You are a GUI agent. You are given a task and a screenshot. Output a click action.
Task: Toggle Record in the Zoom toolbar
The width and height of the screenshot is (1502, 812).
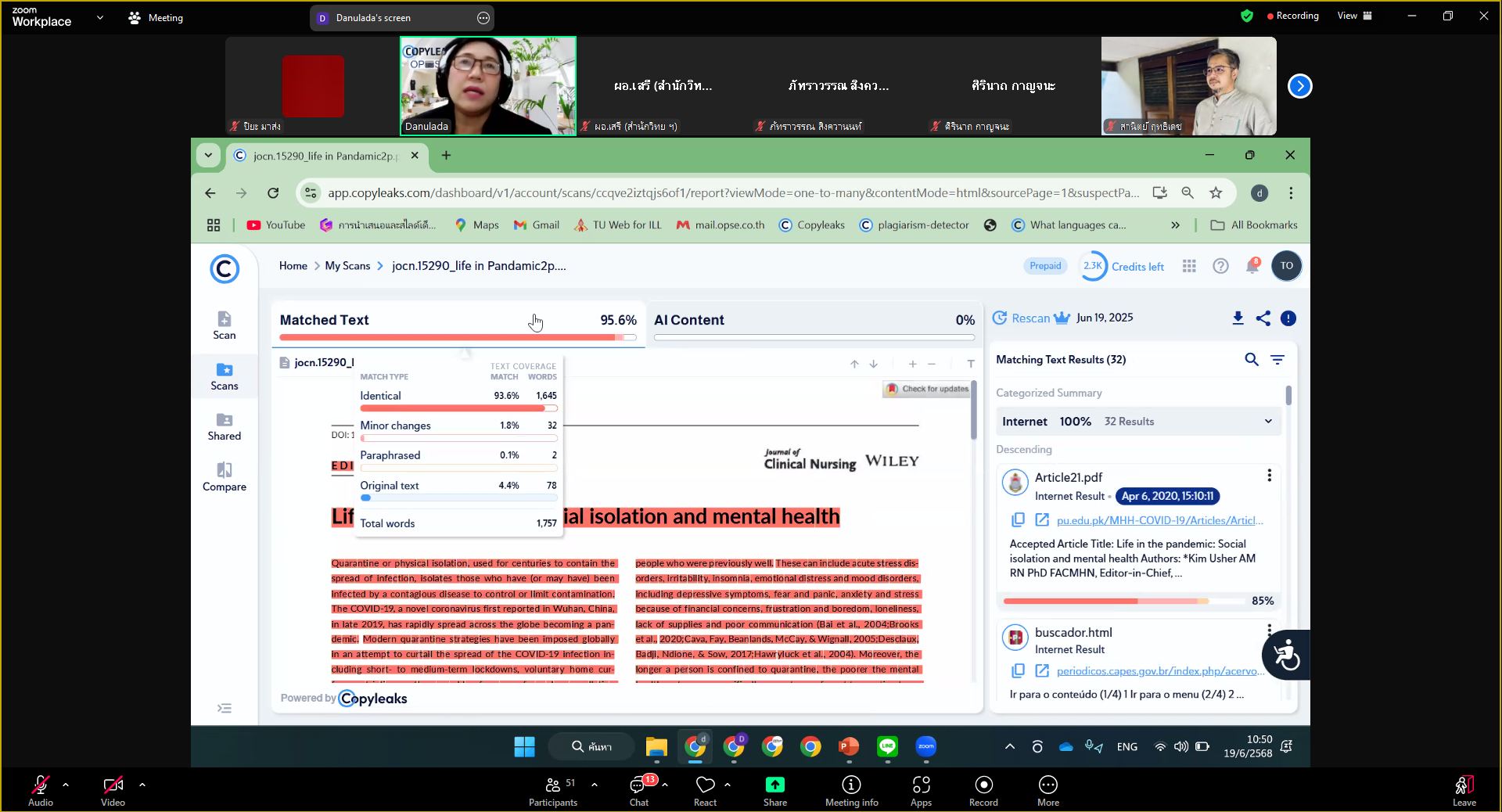click(x=983, y=789)
